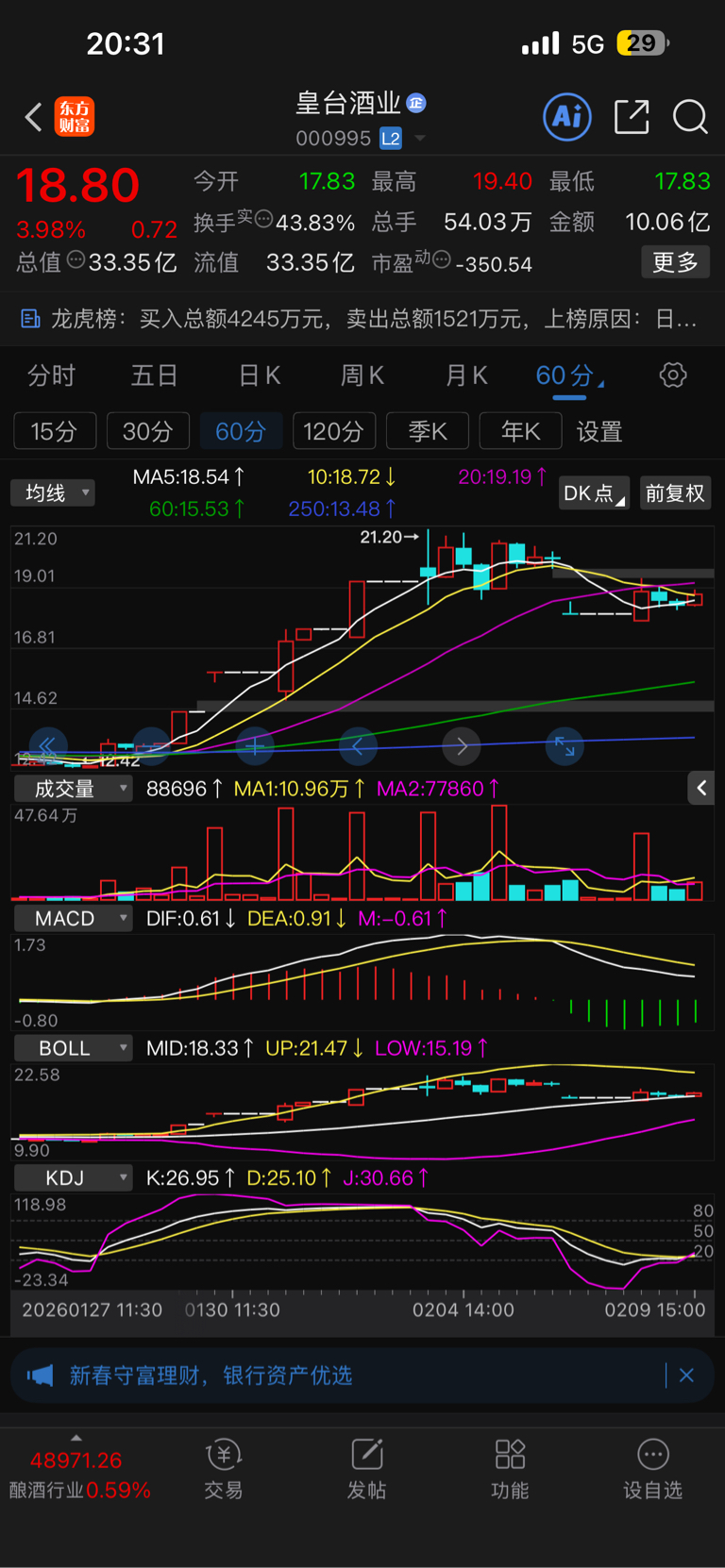Open the 交易 trade icon

point(224,1455)
